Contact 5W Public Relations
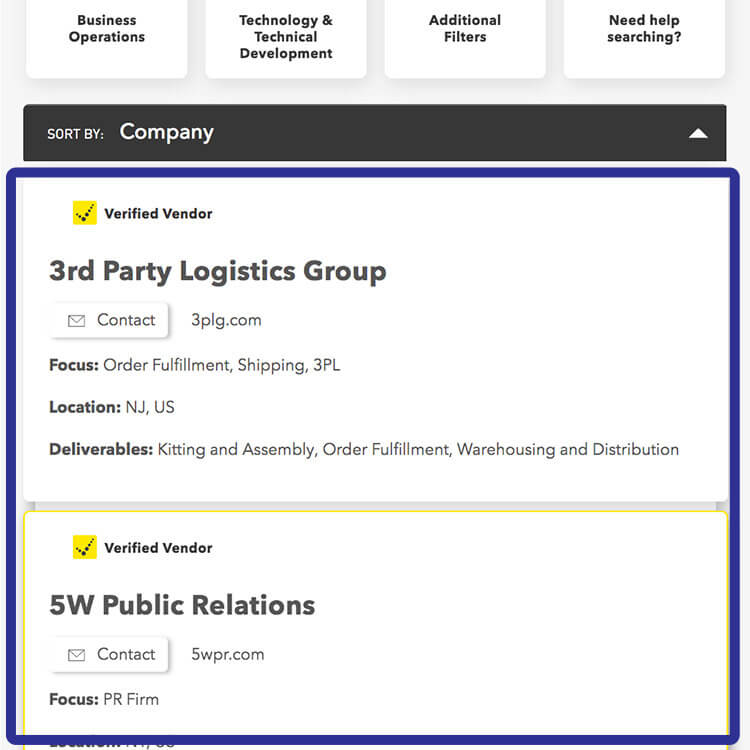This screenshot has height=750, width=750. pos(110,654)
